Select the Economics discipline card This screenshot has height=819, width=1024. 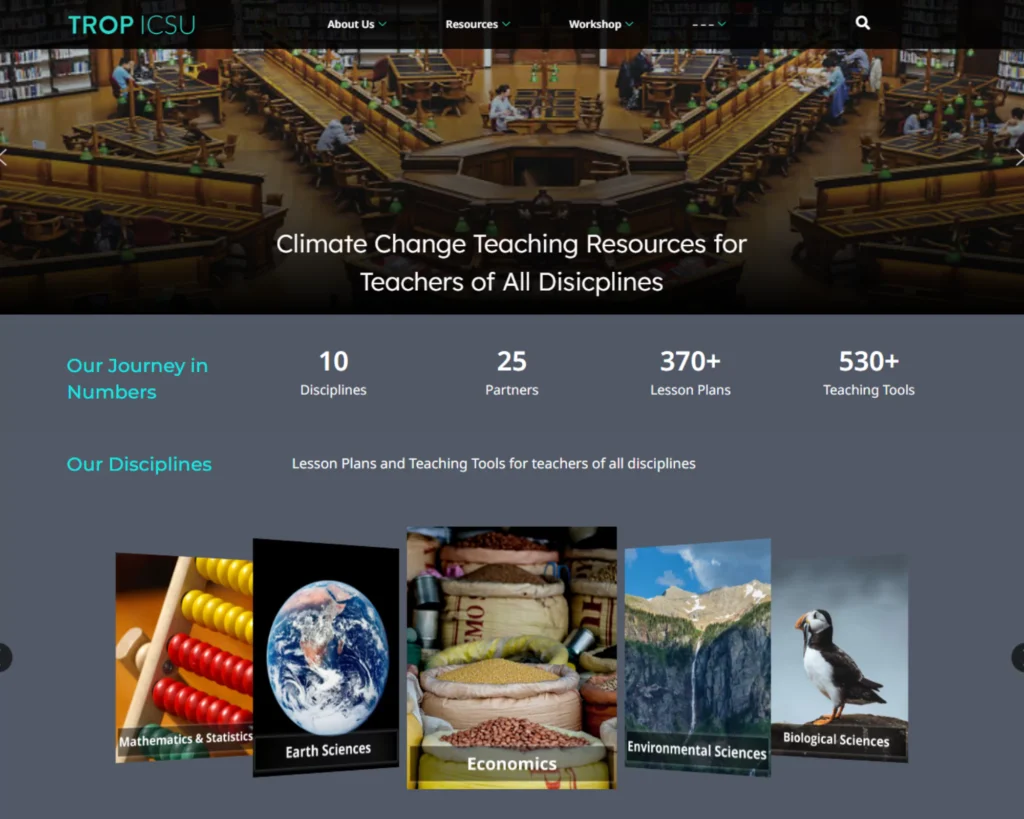511,658
